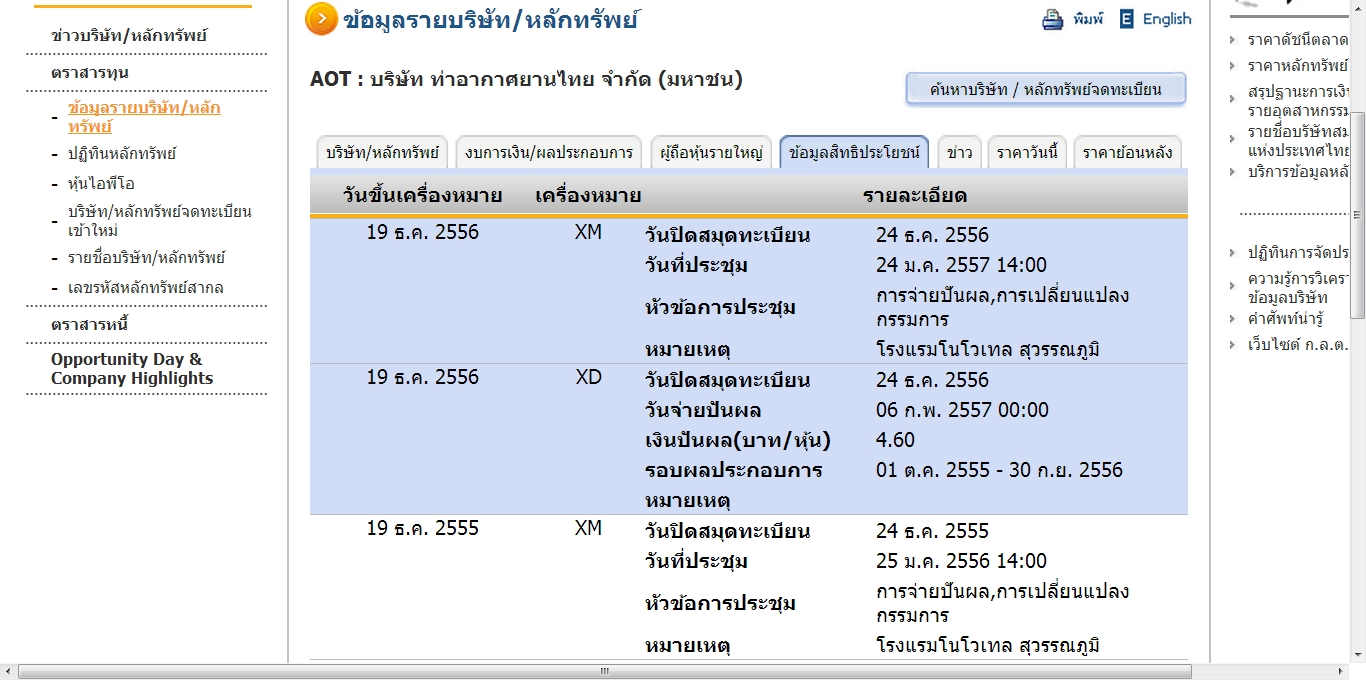Click period 01 ต.ค. 2555 - 30 ก.ย. 2556

click(x=999, y=471)
